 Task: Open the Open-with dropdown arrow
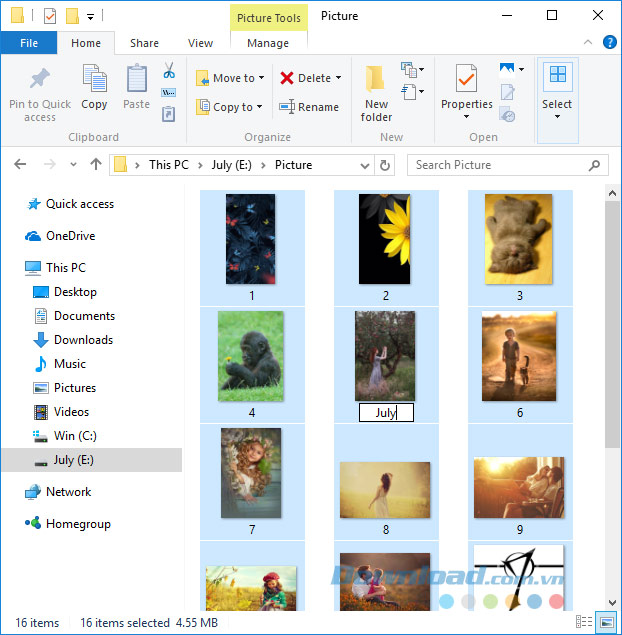tap(522, 69)
